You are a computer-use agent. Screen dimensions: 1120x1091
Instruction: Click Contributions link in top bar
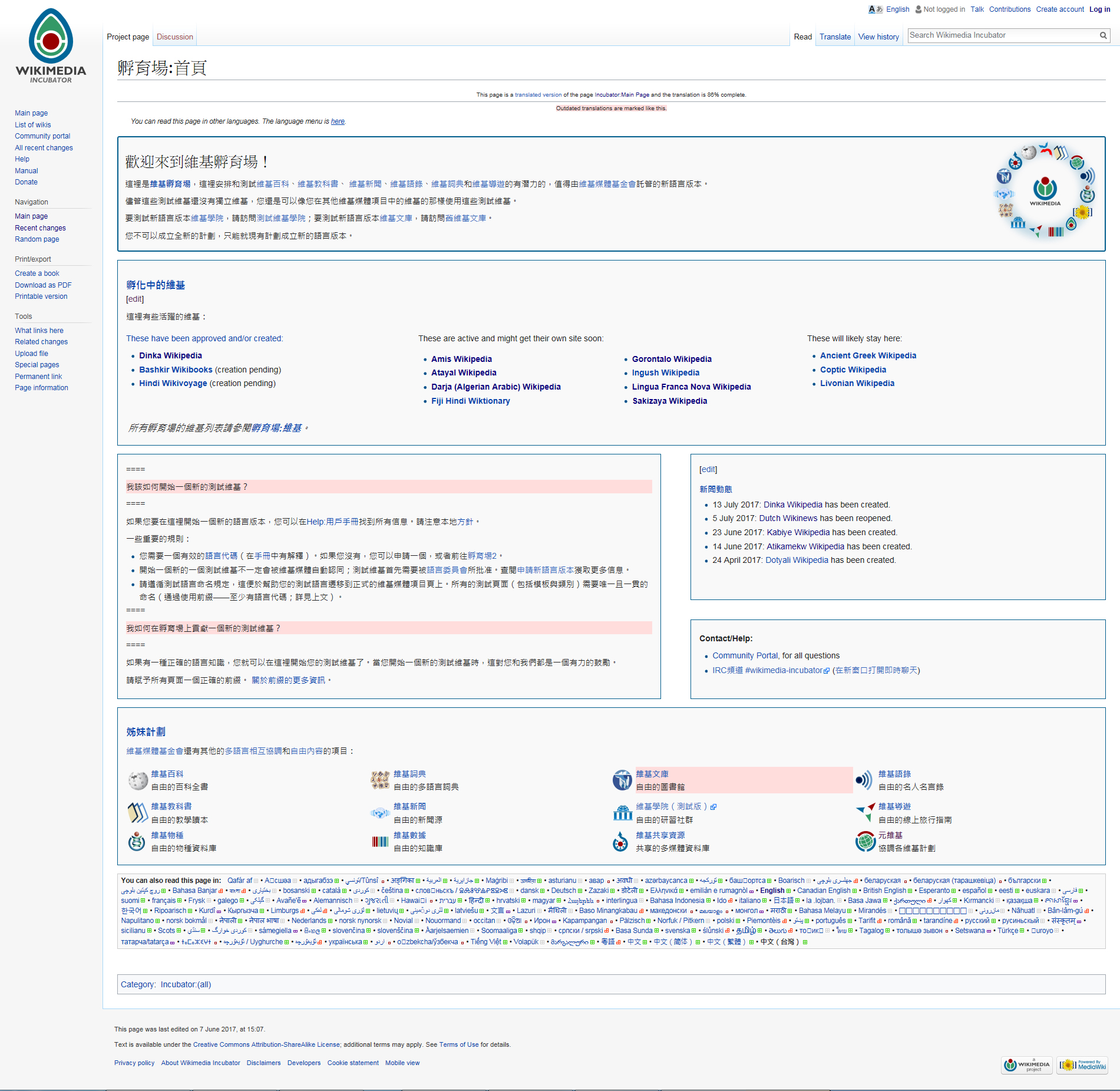(x=1009, y=9)
